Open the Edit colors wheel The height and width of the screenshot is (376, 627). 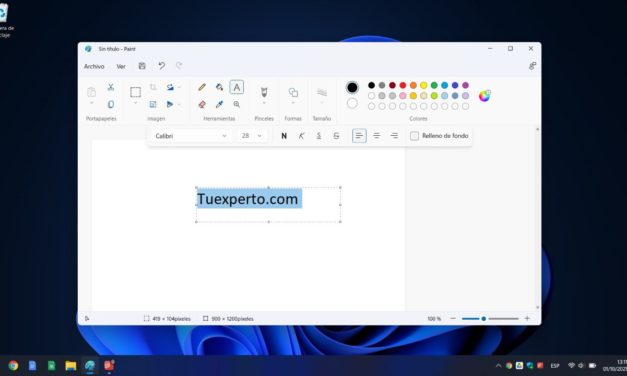[x=484, y=96]
